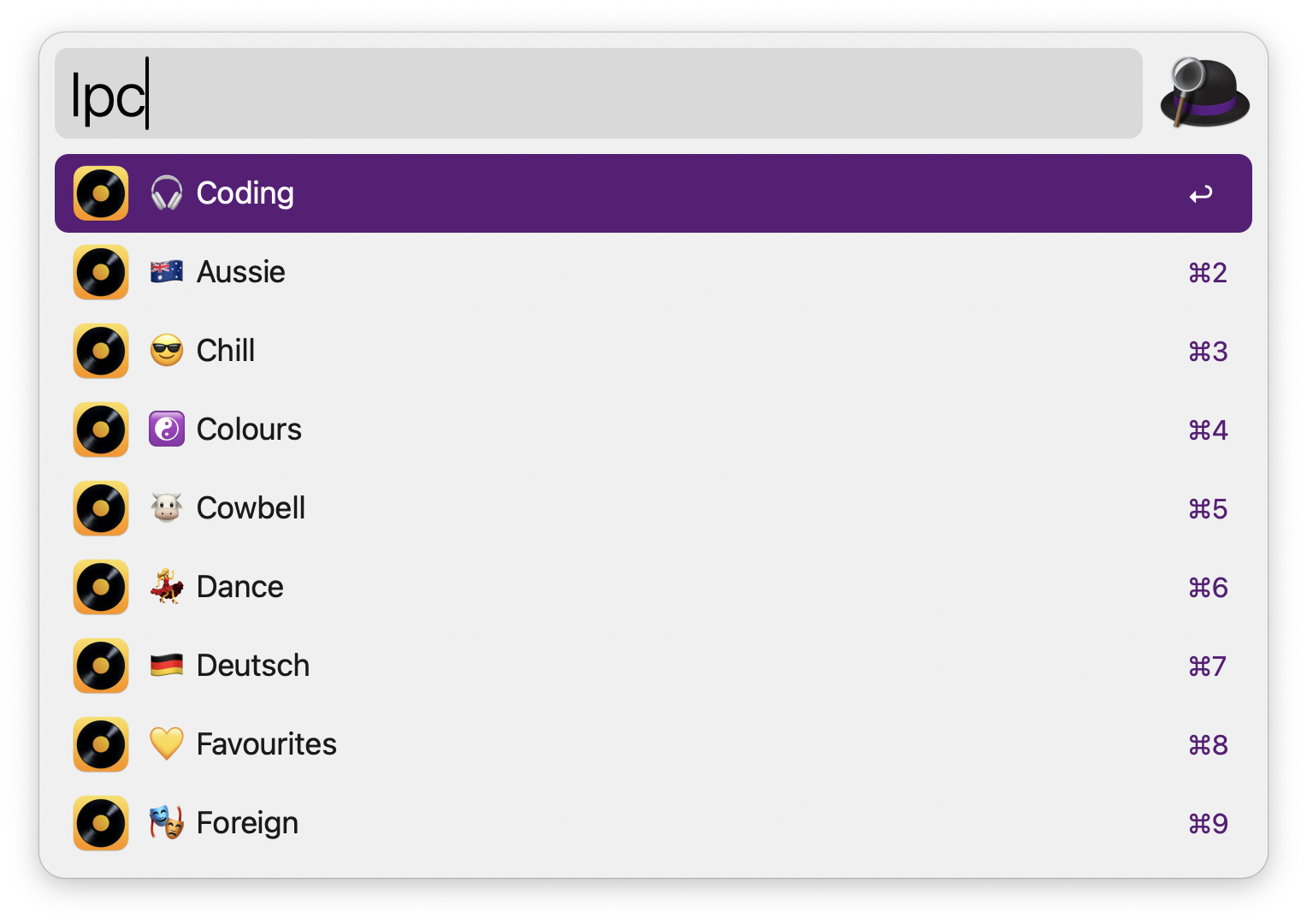Click the German flag icon
1307x924 pixels.
[x=167, y=666]
